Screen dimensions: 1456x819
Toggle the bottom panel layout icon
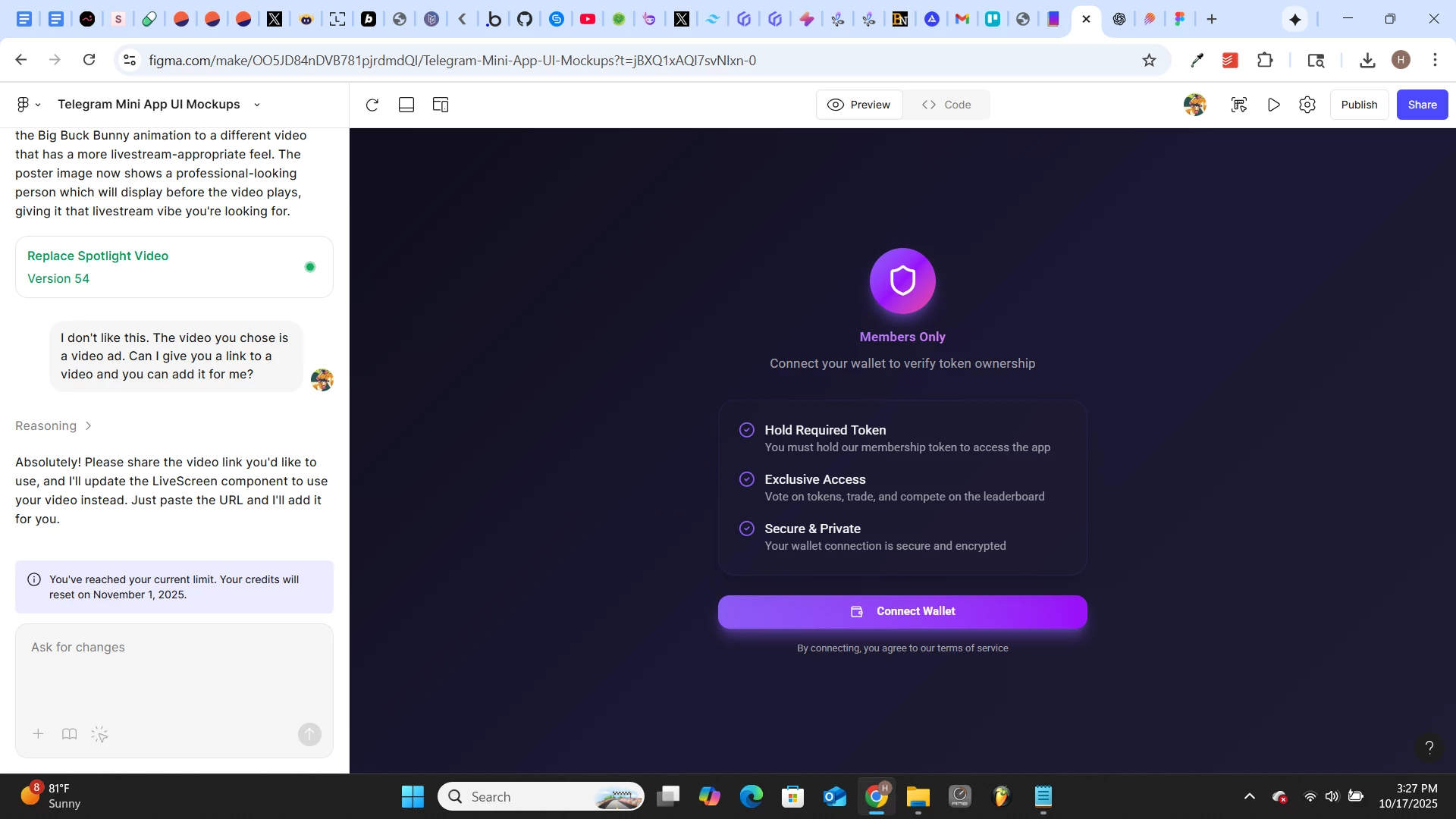(406, 105)
